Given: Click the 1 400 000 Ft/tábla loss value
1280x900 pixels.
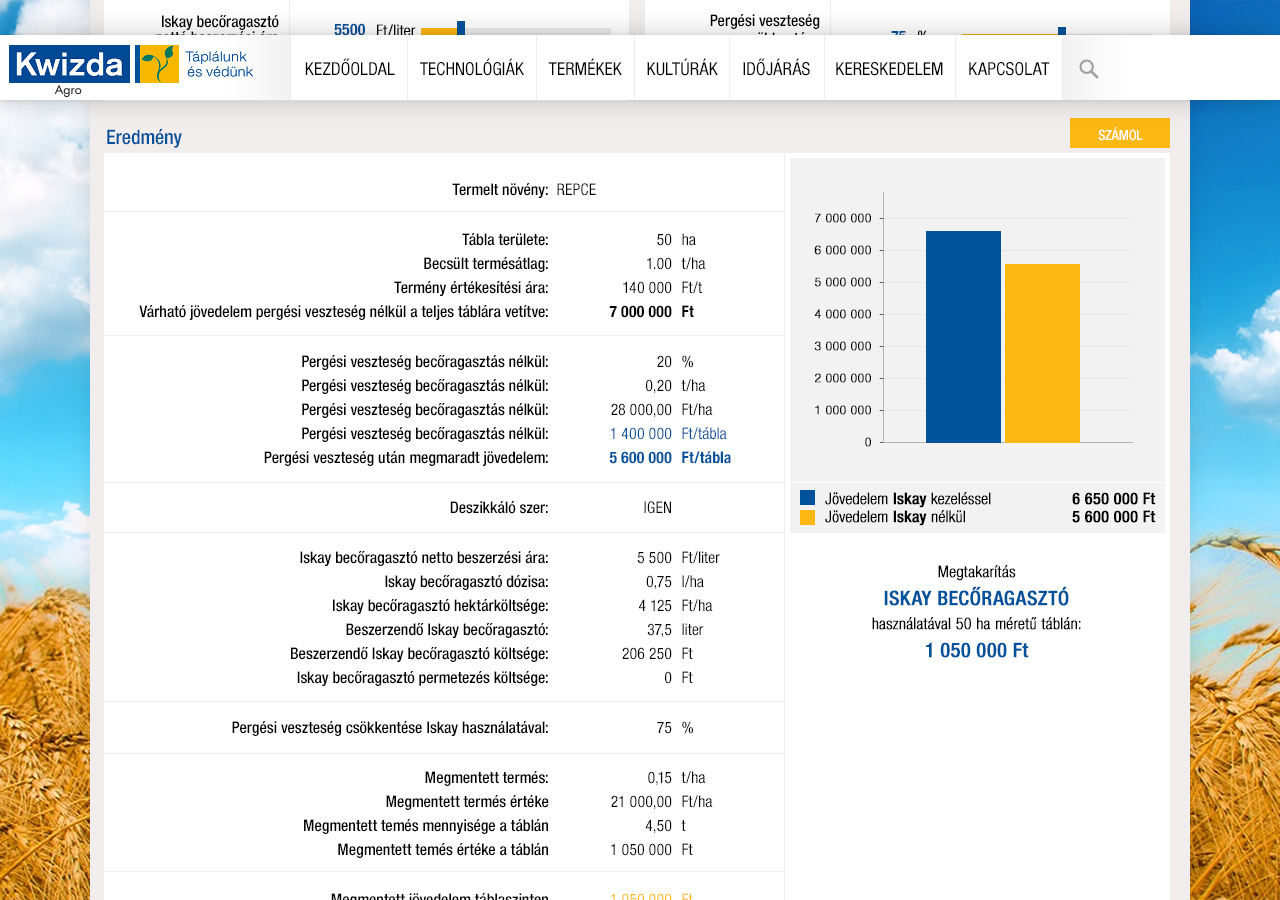Looking at the screenshot, I should 668,434.
